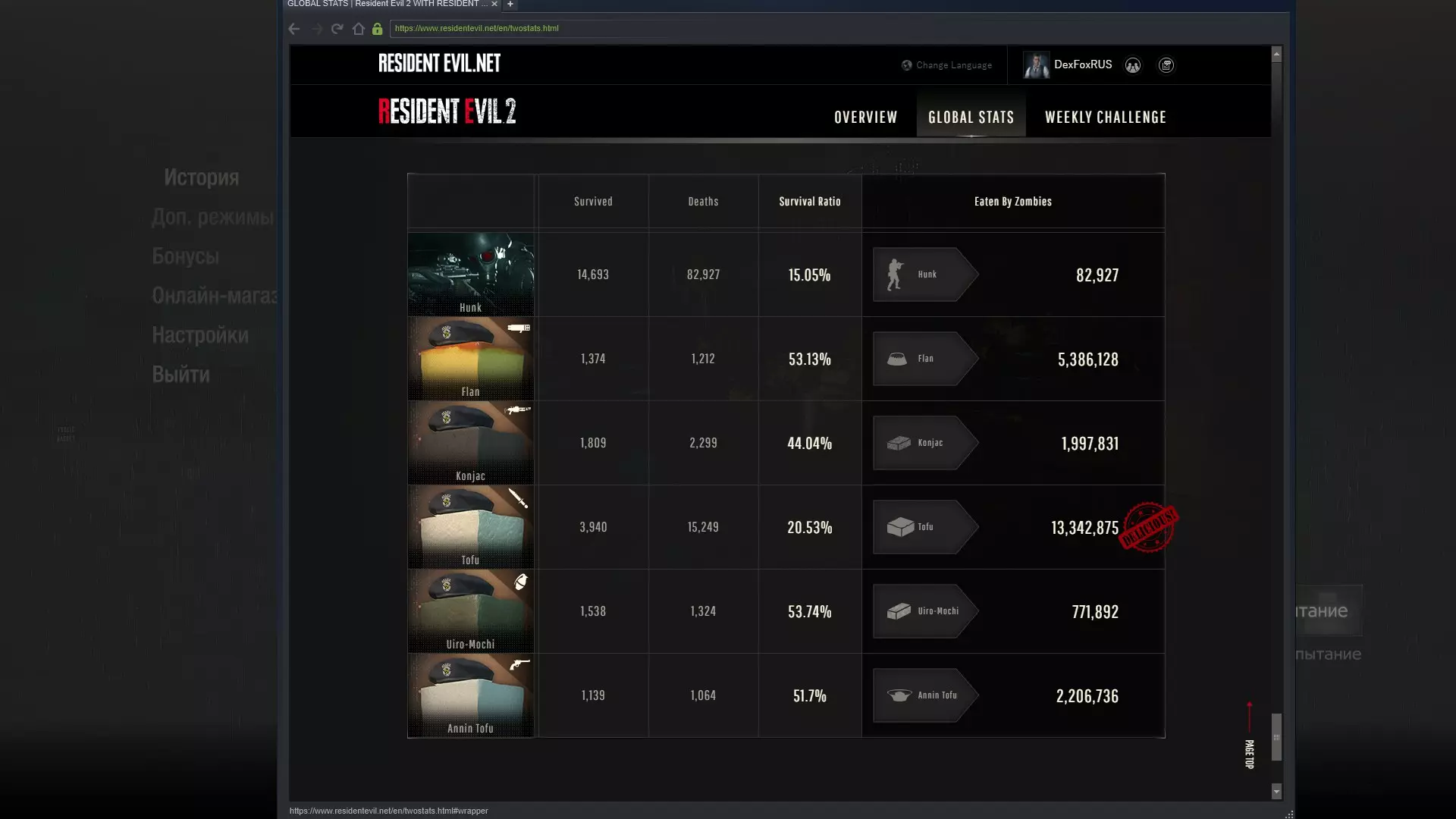The image size is (1456, 819).
Task: Reload the page with refresh icon
Action: coord(337,29)
